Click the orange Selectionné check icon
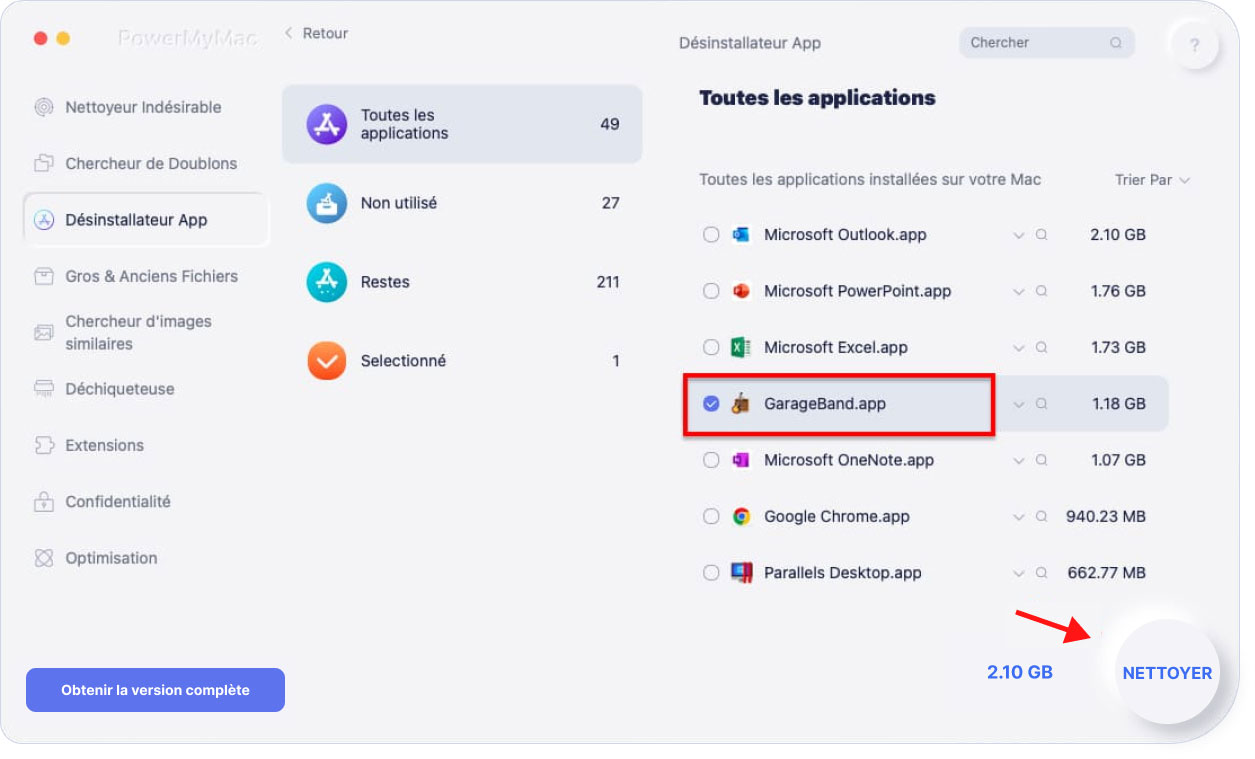Viewport: 1255px width, 759px height. (x=327, y=361)
